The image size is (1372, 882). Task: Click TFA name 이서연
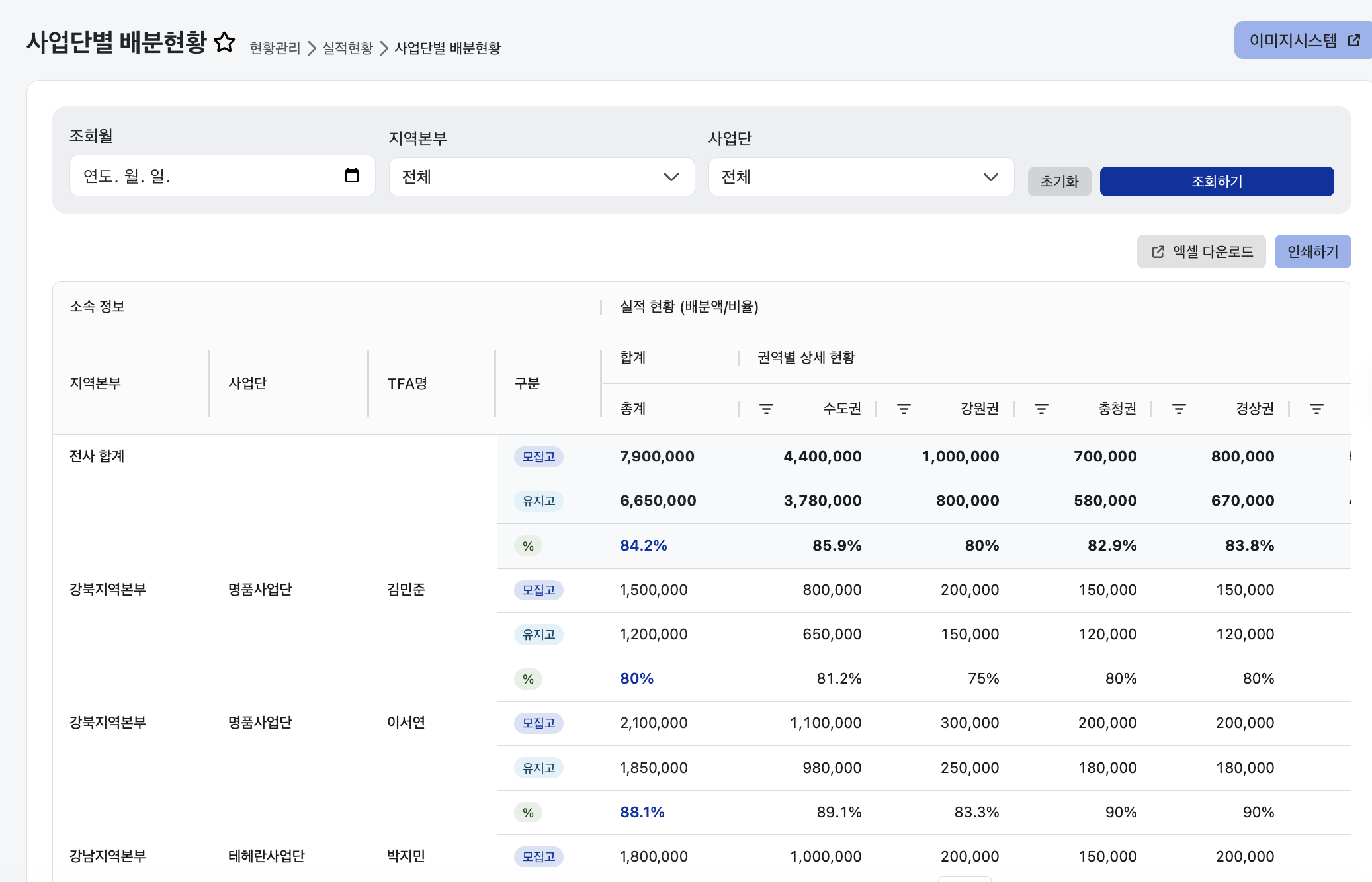(x=406, y=723)
